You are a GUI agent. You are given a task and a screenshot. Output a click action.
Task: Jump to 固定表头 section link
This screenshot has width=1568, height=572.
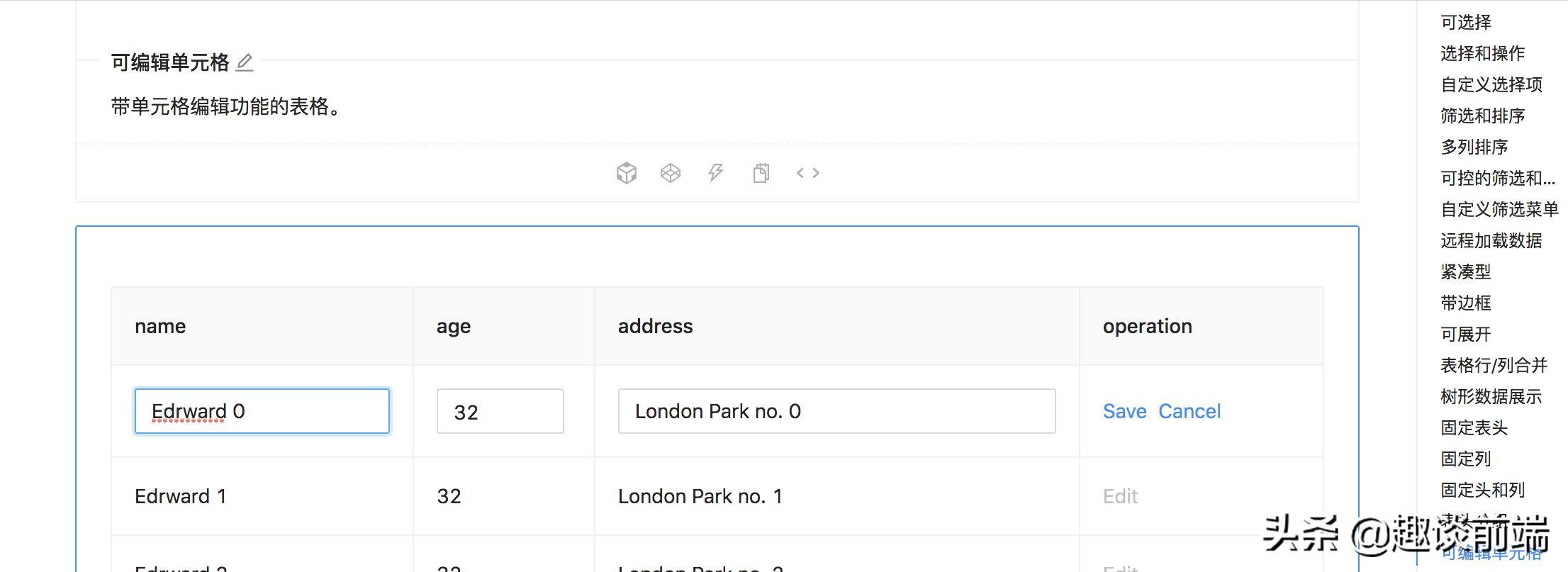pyautogui.click(x=1474, y=428)
